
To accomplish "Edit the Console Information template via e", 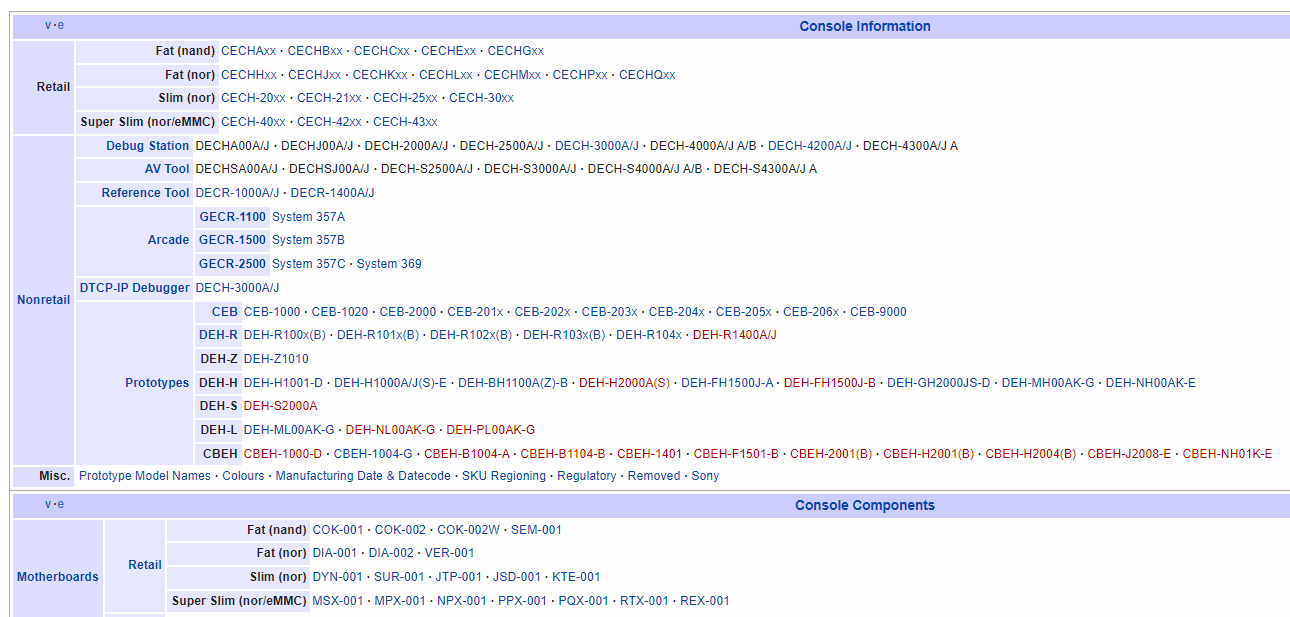I will point(60,26).
